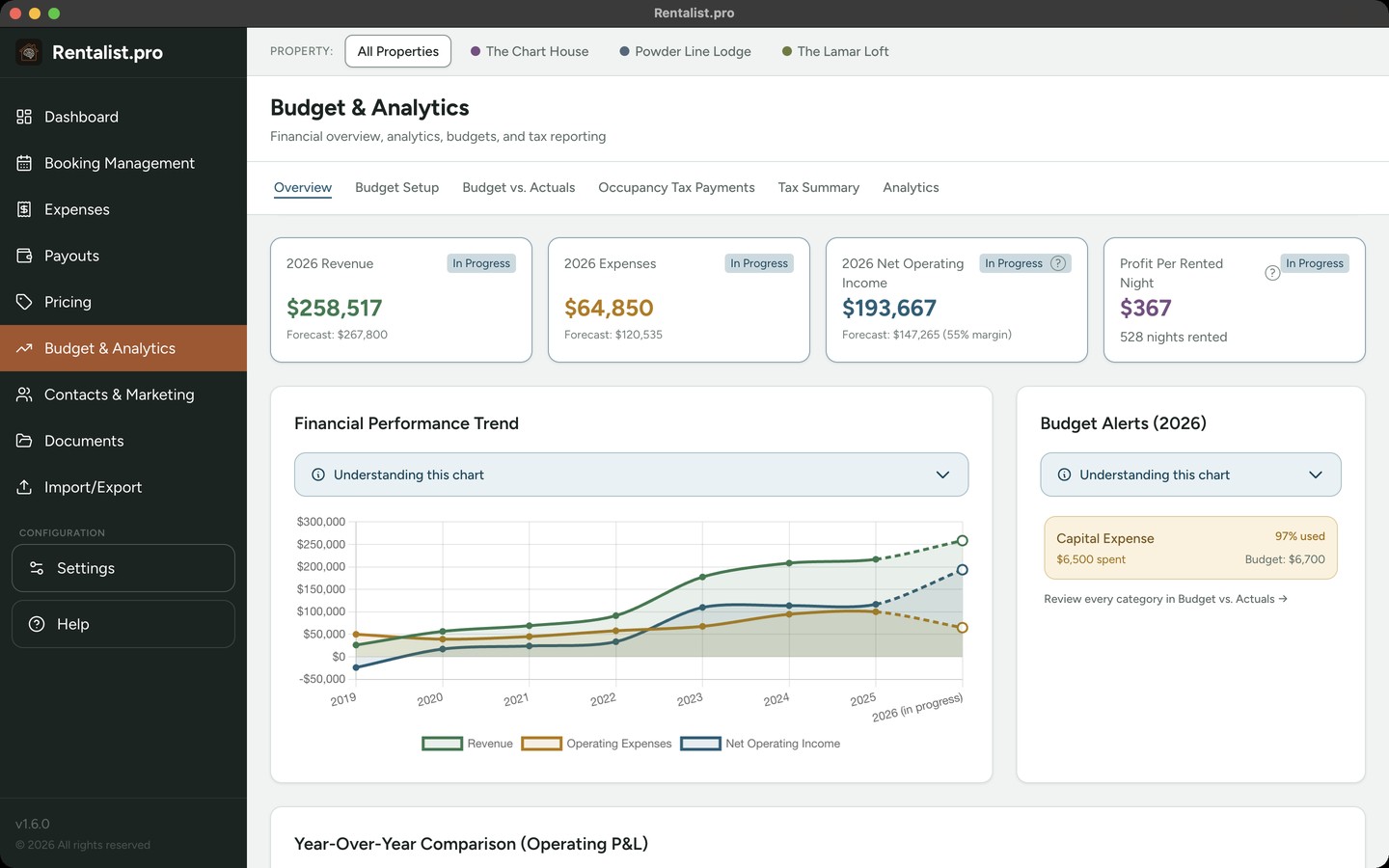Click the Budget & Analytics trend icon
This screenshot has height=868, width=1389.
tap(24, 348)
